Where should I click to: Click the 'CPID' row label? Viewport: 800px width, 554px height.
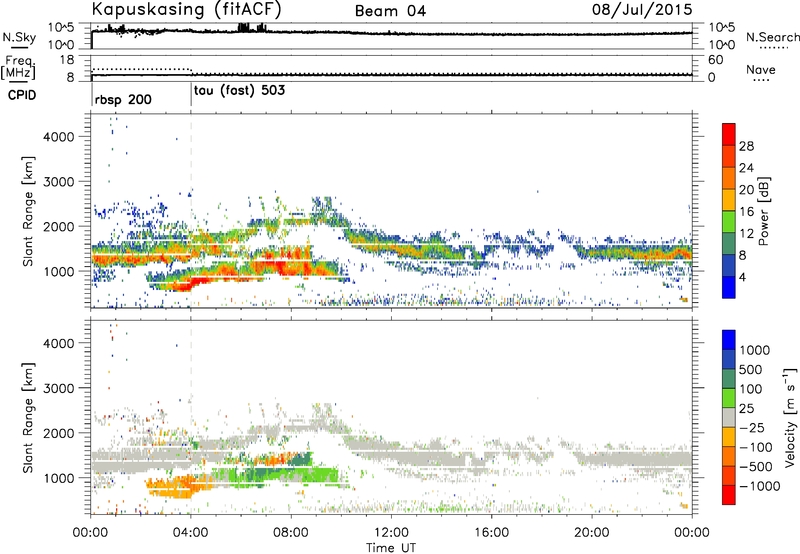pyautogui.click(x=22, y=95)
